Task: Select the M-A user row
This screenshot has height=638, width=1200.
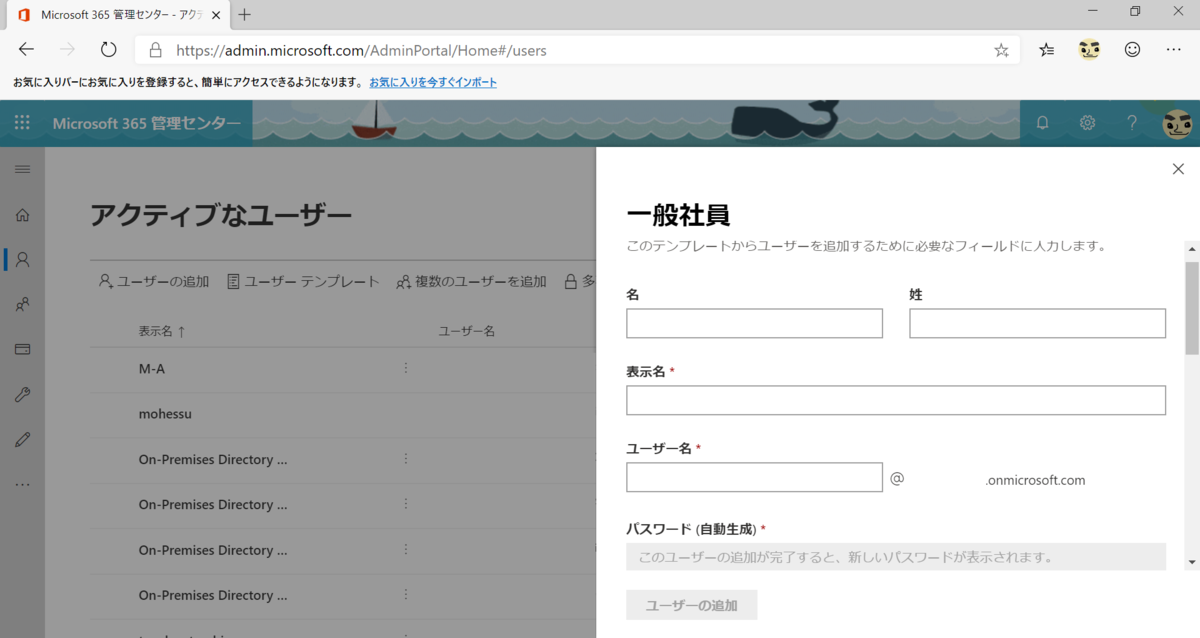Action: [x=343, y=368]
